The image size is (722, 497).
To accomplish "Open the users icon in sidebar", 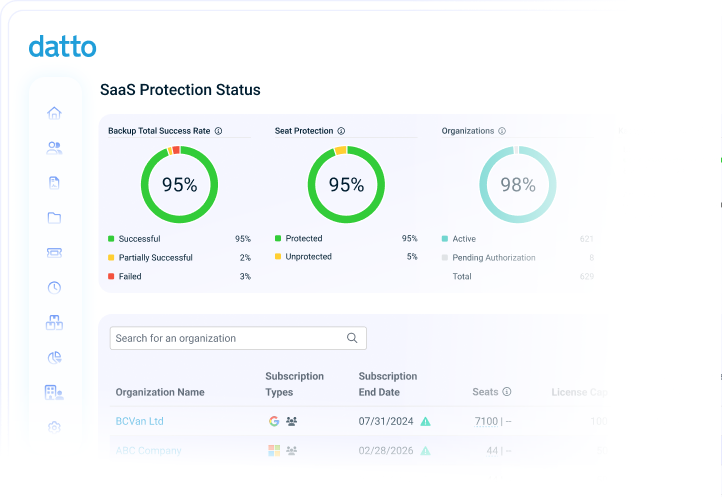I will point(54,148).
